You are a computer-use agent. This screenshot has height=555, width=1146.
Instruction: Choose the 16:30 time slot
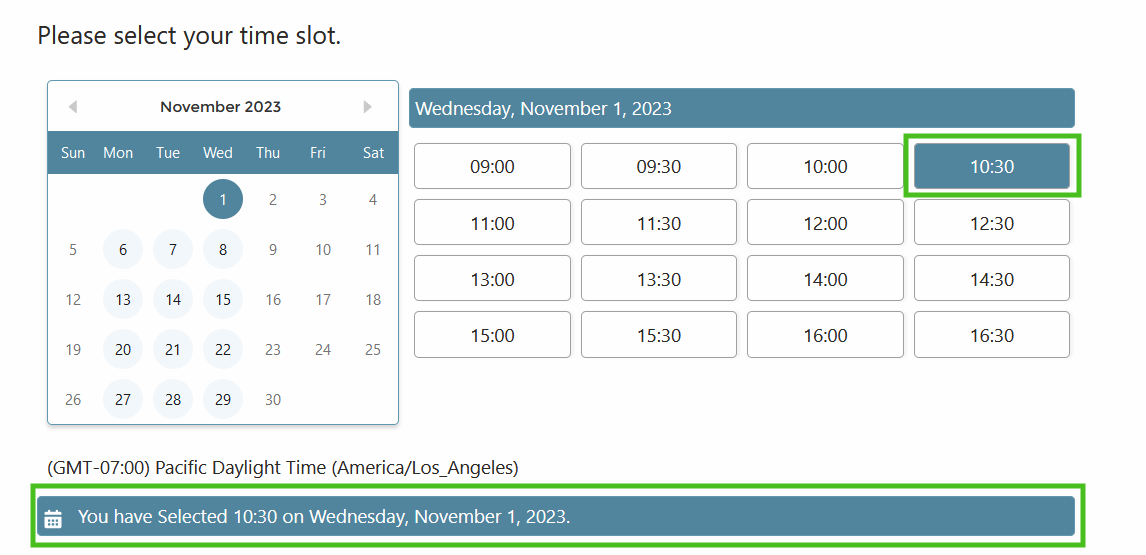pos(991,335)
